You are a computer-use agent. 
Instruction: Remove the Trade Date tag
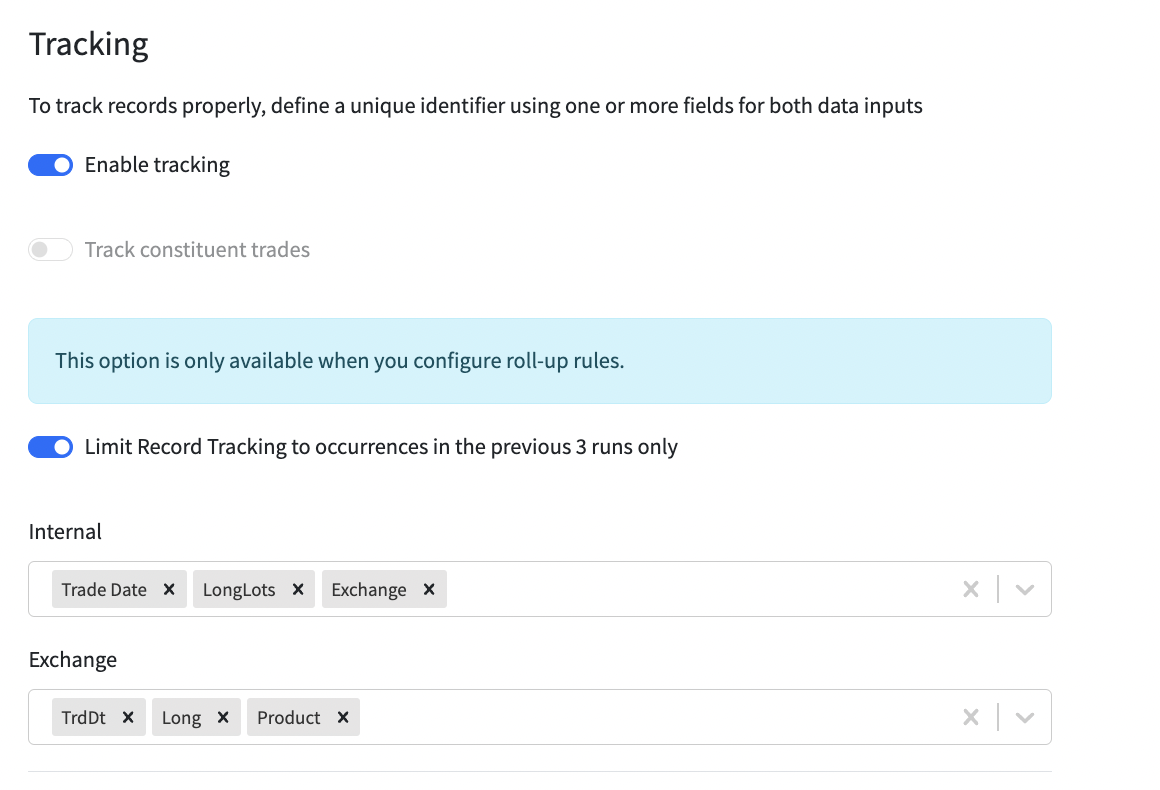click(169, 590)
